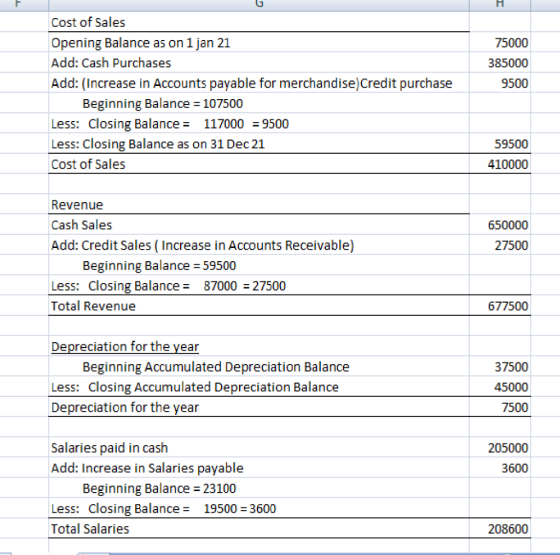
Task: Click the first 'Cost of Sales' heading cell
Action: [x=259, y=22]
